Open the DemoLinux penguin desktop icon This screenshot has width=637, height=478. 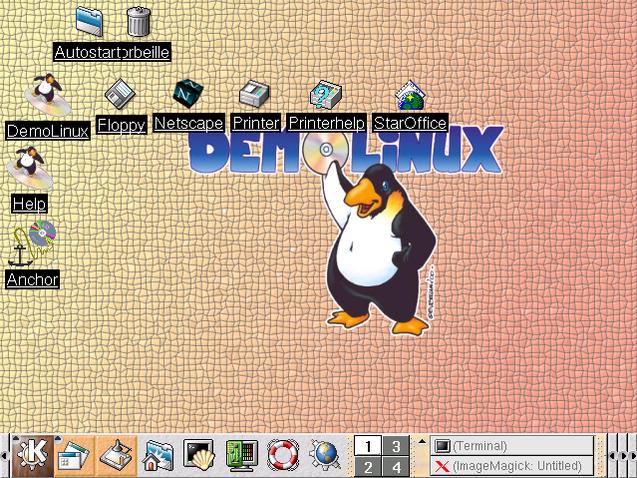pos(45,96)
